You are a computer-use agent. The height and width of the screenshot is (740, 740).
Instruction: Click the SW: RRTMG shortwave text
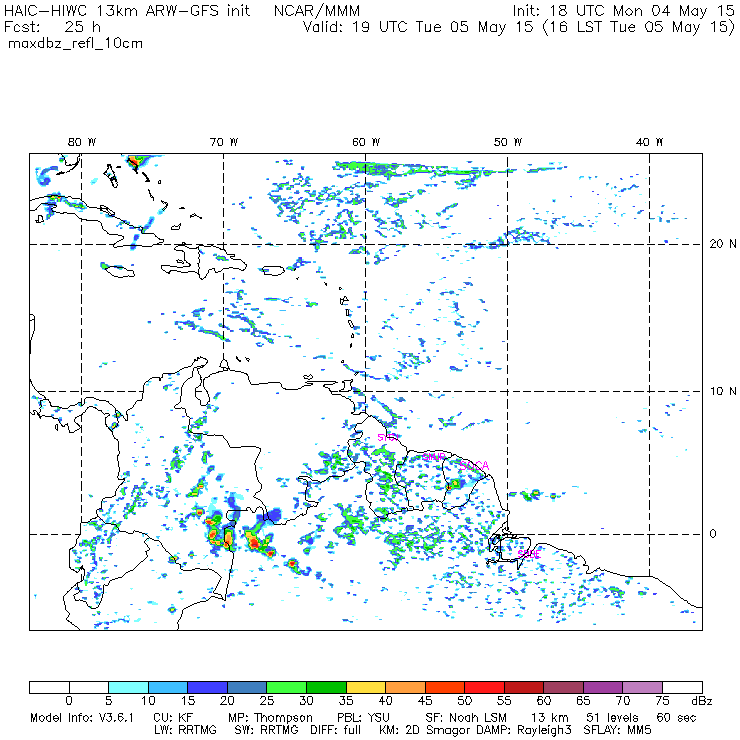point(266,730)
